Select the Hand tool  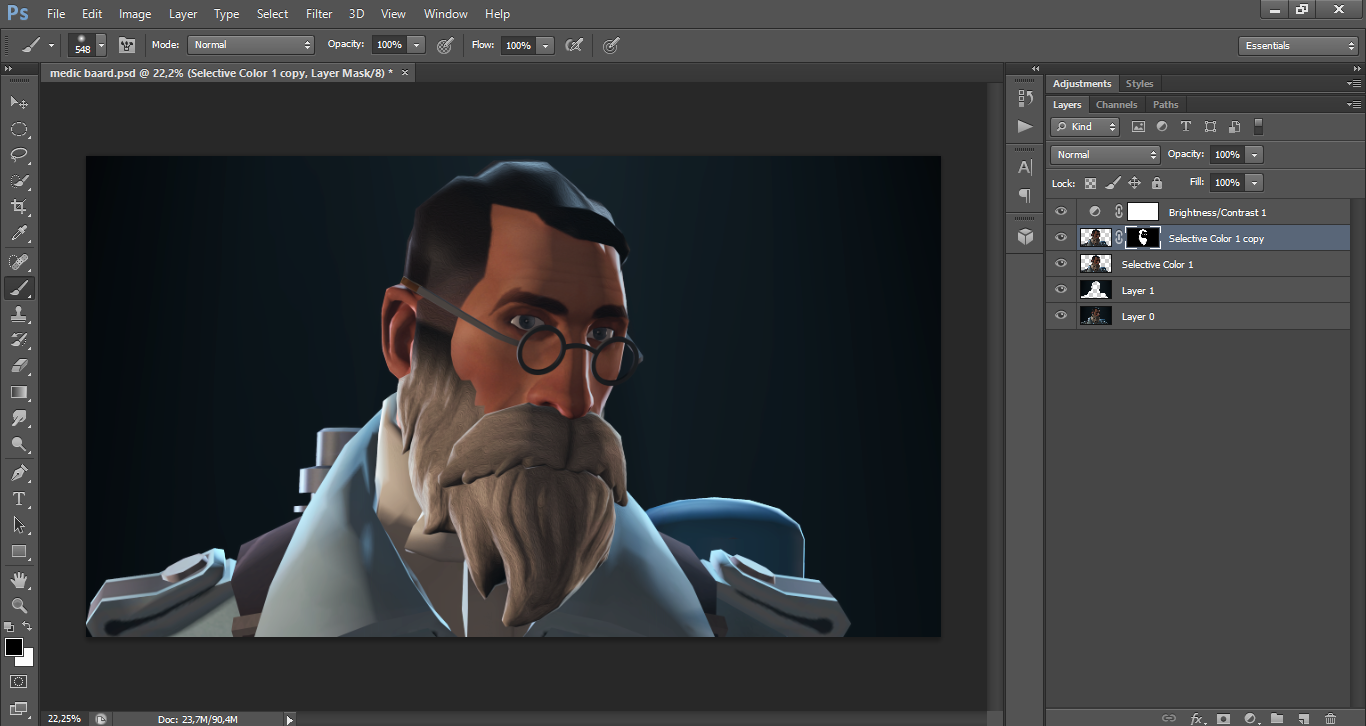19,580
